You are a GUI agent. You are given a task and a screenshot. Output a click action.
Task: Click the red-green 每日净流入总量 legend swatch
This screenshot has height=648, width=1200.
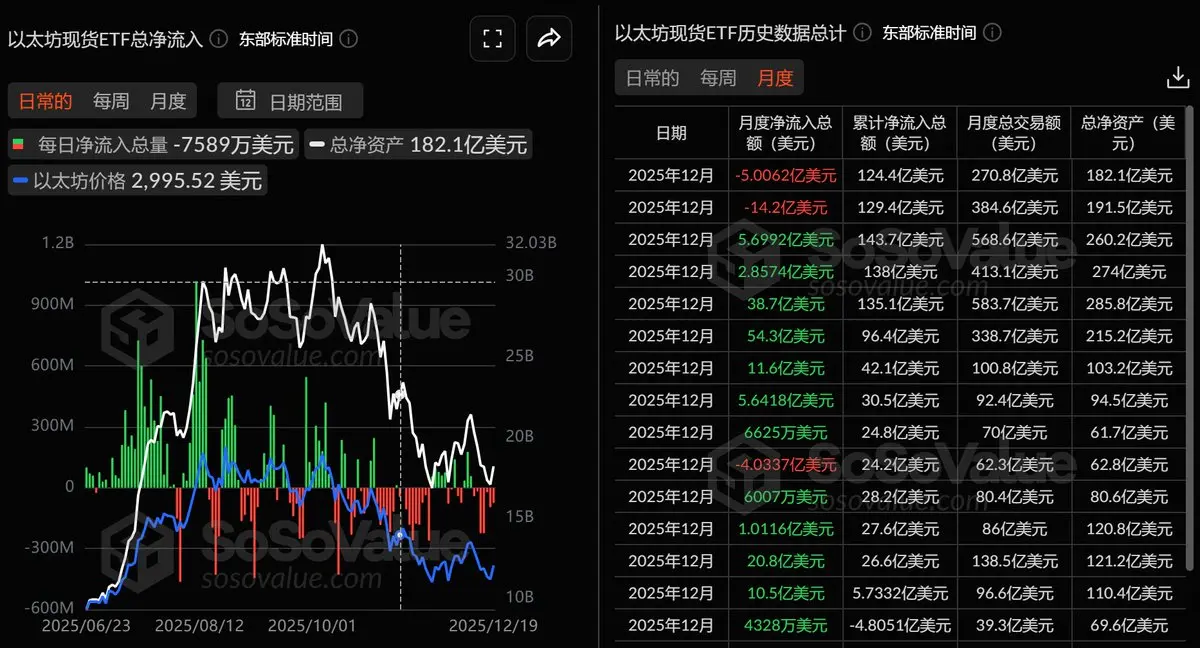(x=19, y=144)
